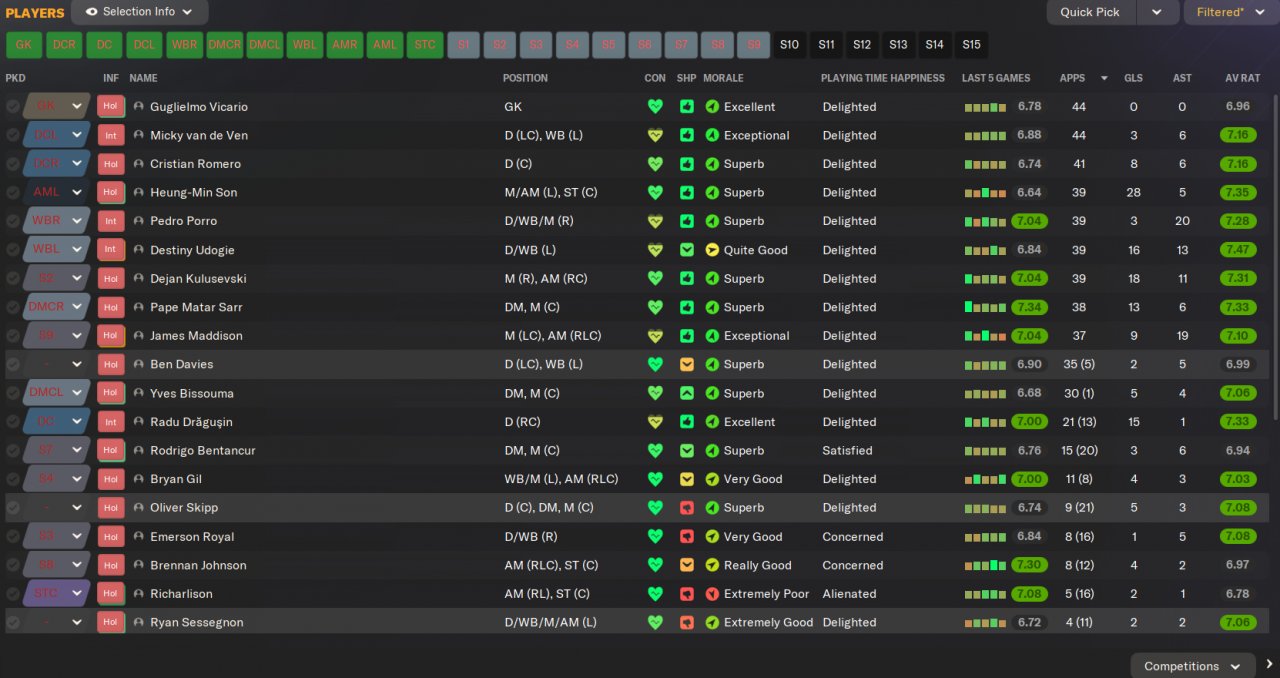The image size is (1280, 678).
Task: Click the Quick Pick button
Action: (x=1090, y=12)
